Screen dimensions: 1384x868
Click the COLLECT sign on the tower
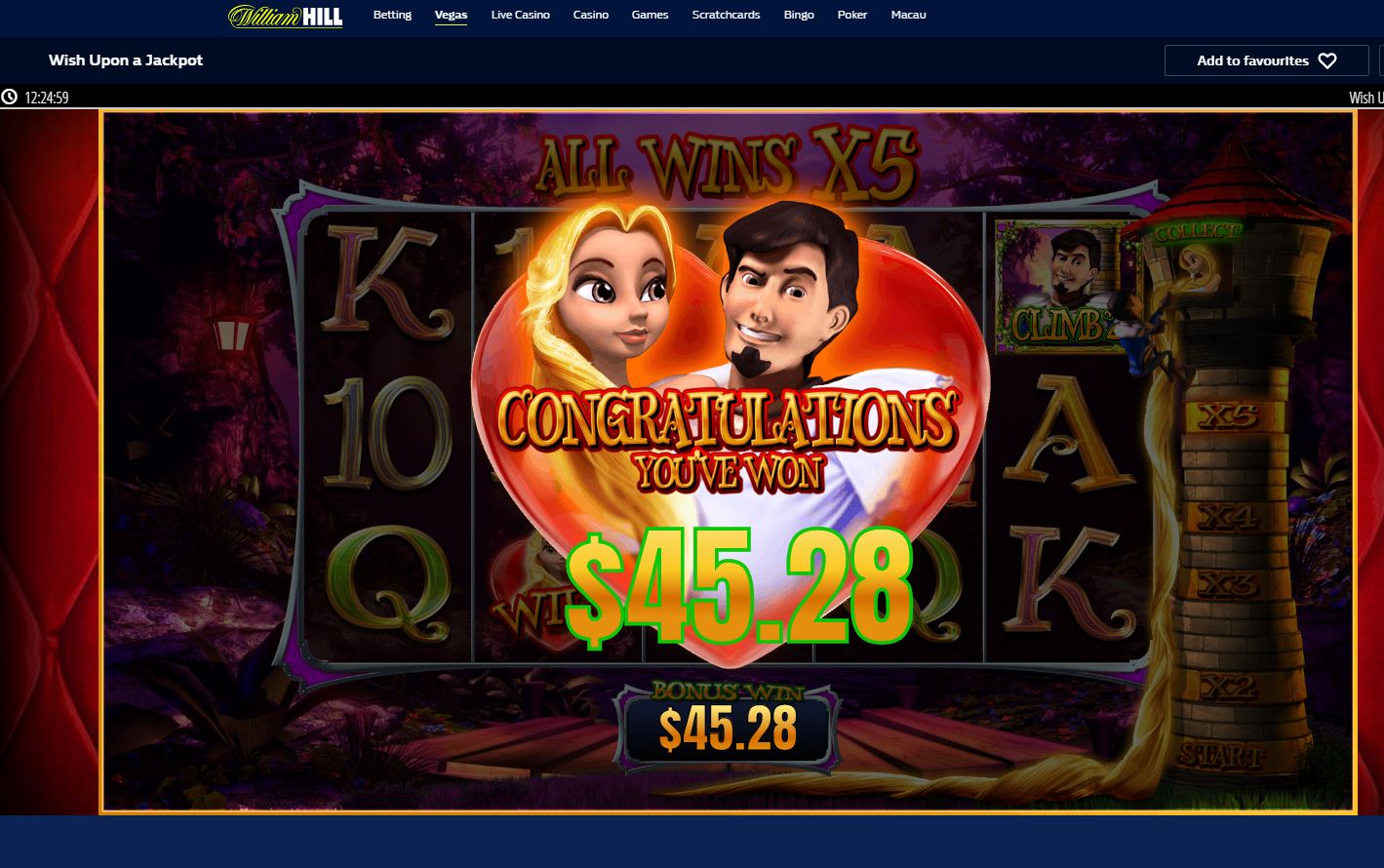point(1198,233)
